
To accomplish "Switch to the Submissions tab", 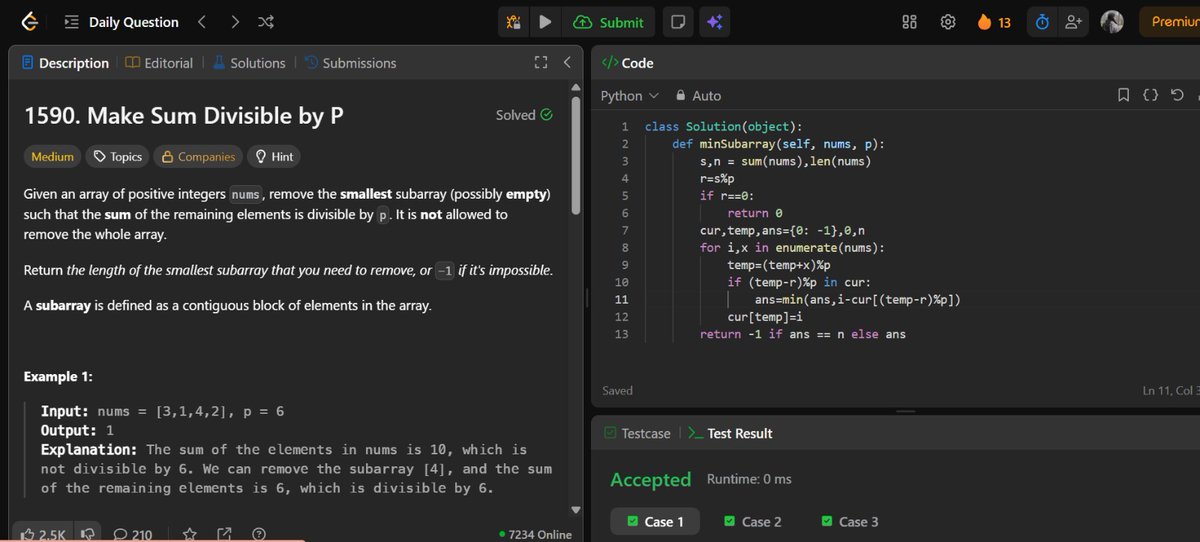I will pos(351,63).
